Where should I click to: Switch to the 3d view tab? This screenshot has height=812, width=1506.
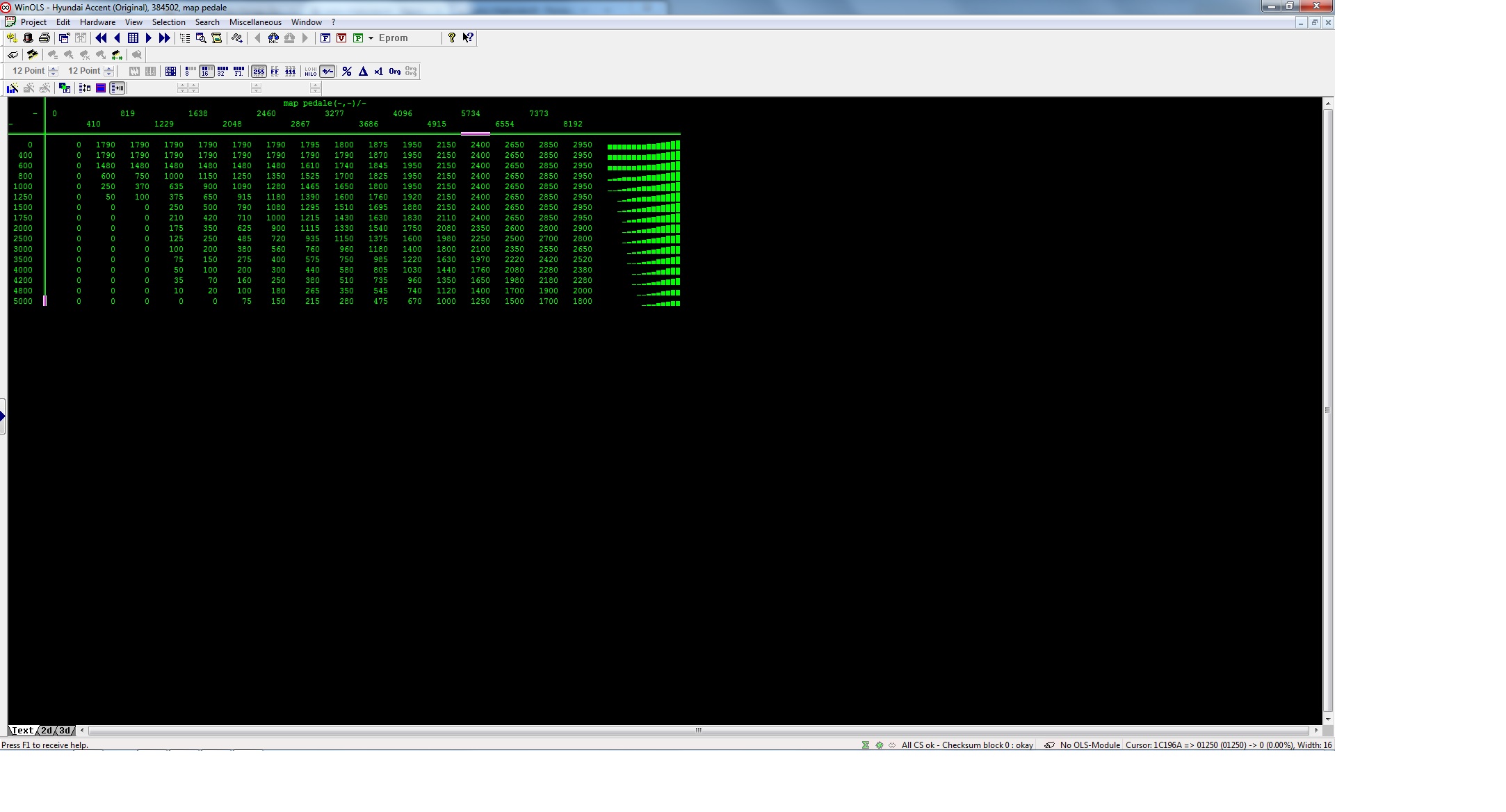coord(65,731)
